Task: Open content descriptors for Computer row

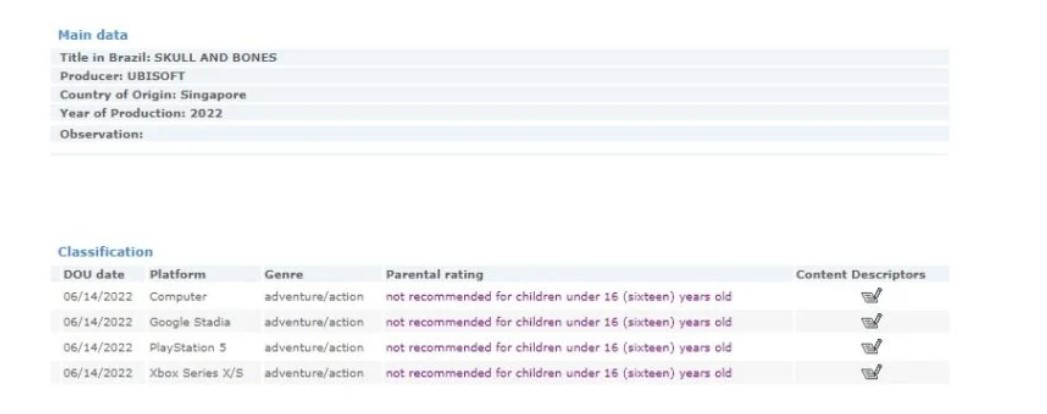Action: pyautogui.click(x=870, y=296)
